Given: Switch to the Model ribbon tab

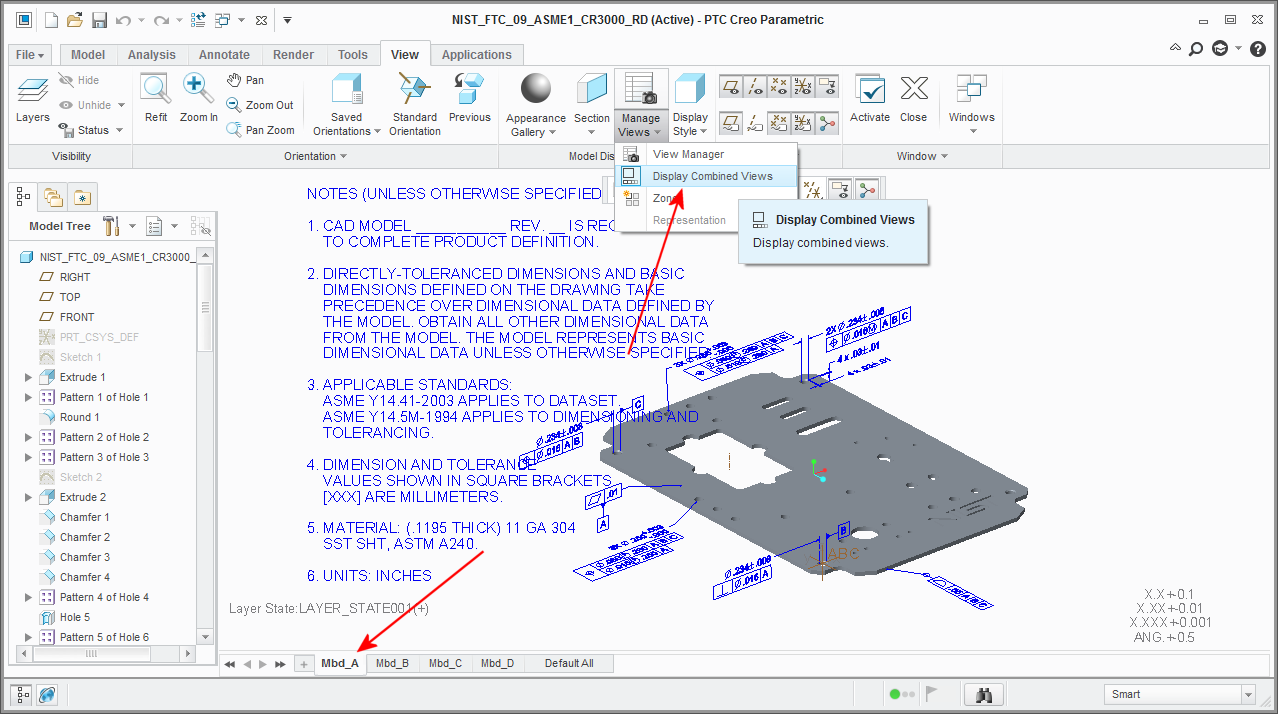Looking at the screenshot, I should click(88, 55).
